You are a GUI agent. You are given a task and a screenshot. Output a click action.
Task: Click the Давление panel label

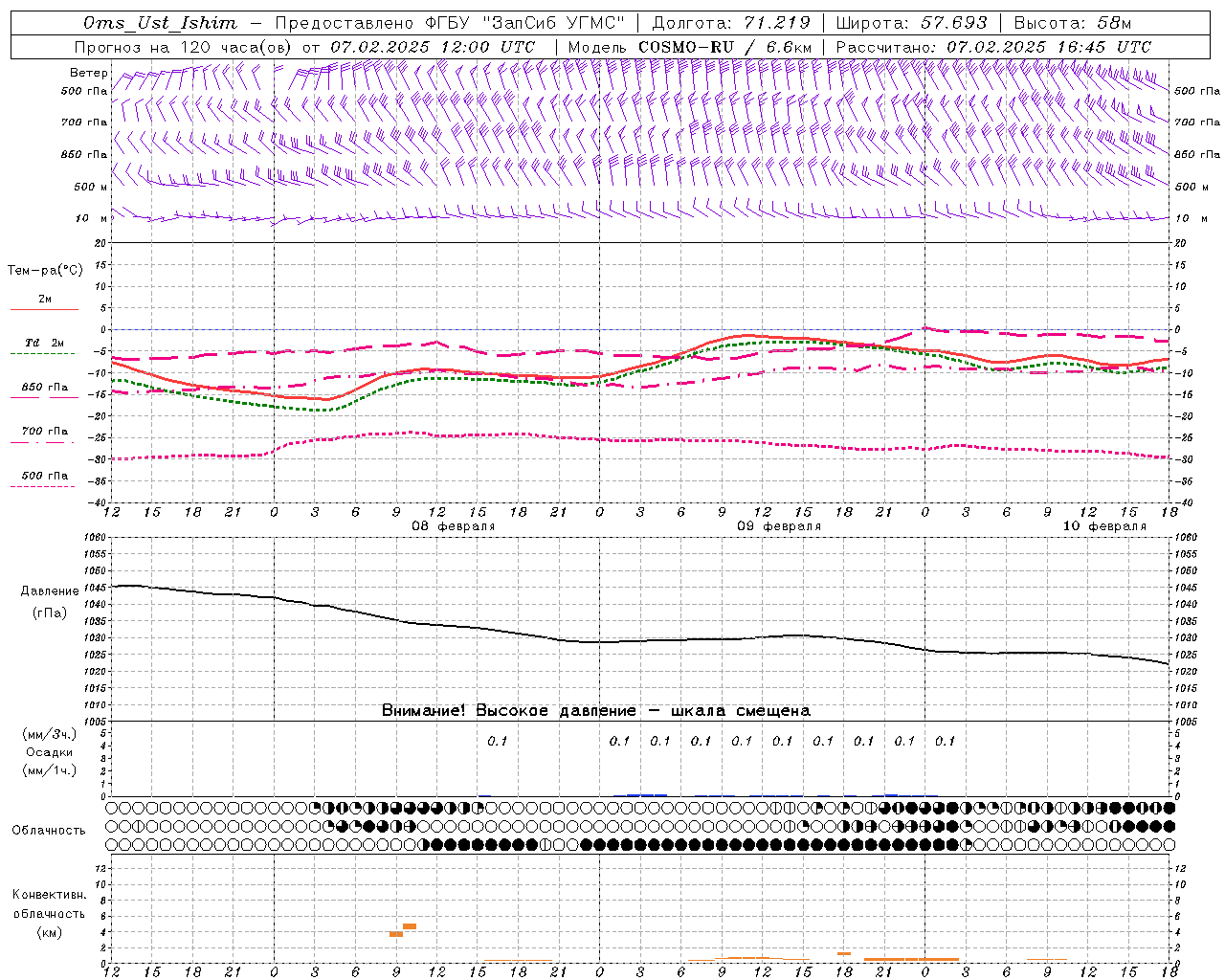50,591
